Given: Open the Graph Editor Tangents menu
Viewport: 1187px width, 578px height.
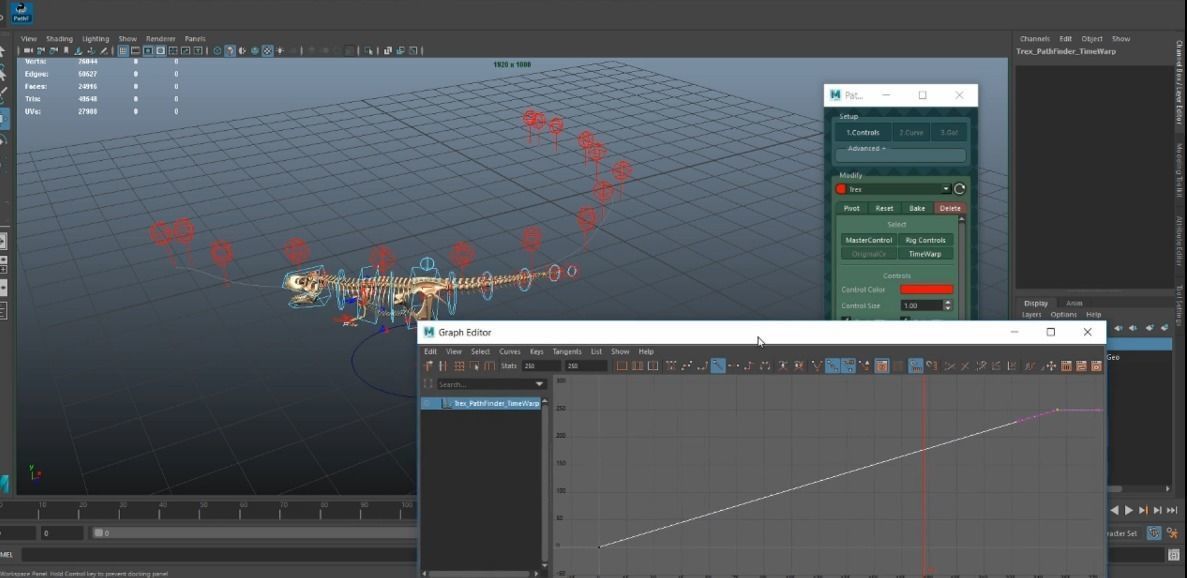Looking at the screenshot, I should point(567,352).
